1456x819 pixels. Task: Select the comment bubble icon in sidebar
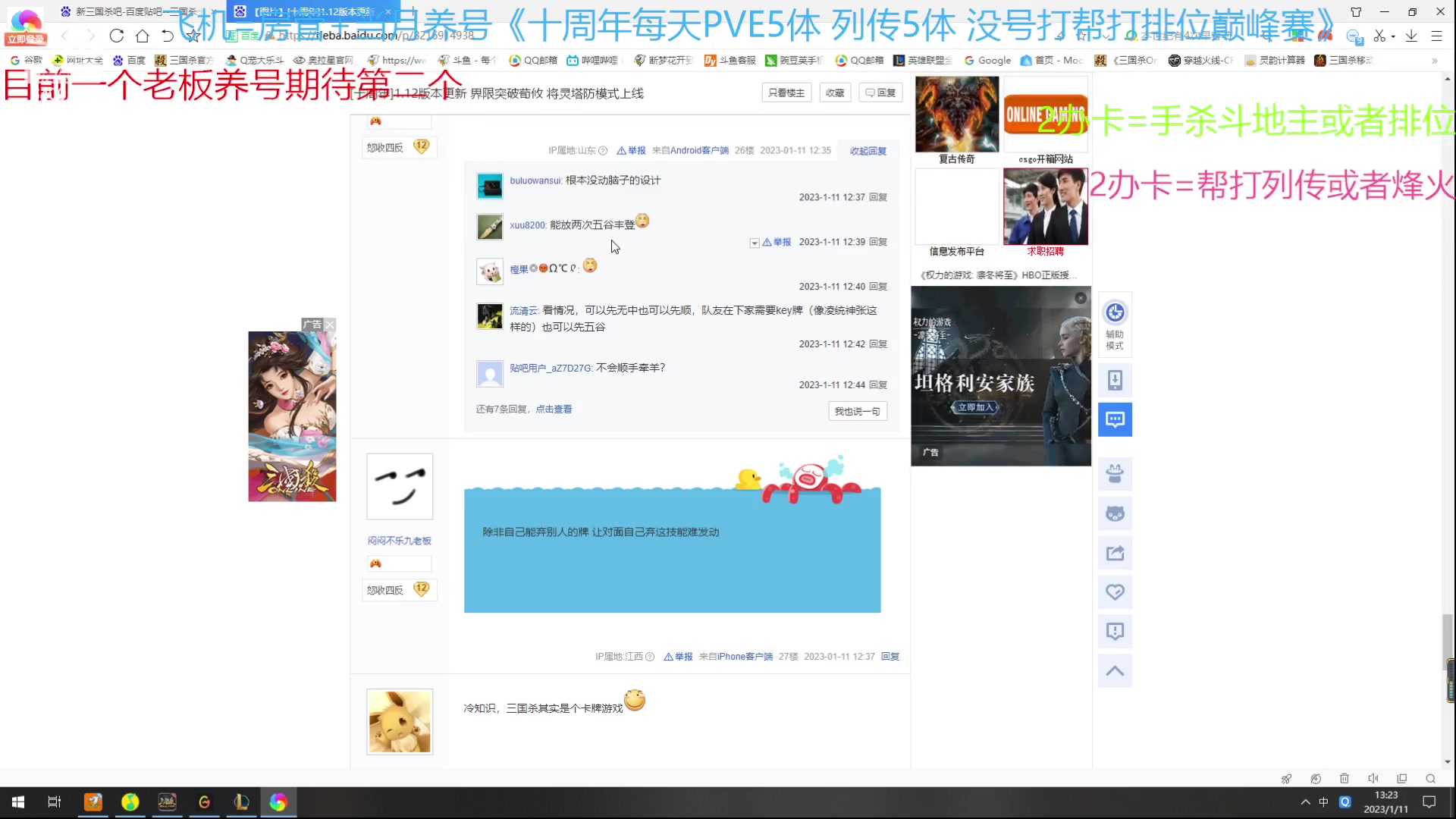coord(1115,419)
